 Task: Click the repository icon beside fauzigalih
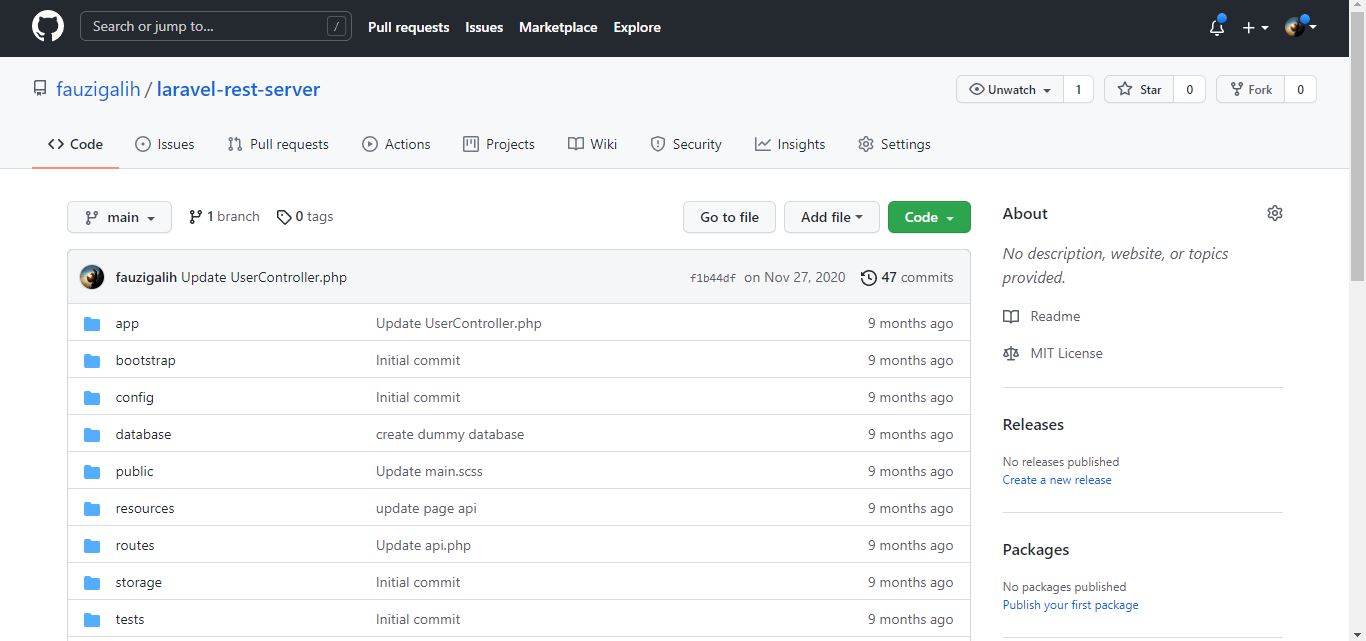pos(40,89)
